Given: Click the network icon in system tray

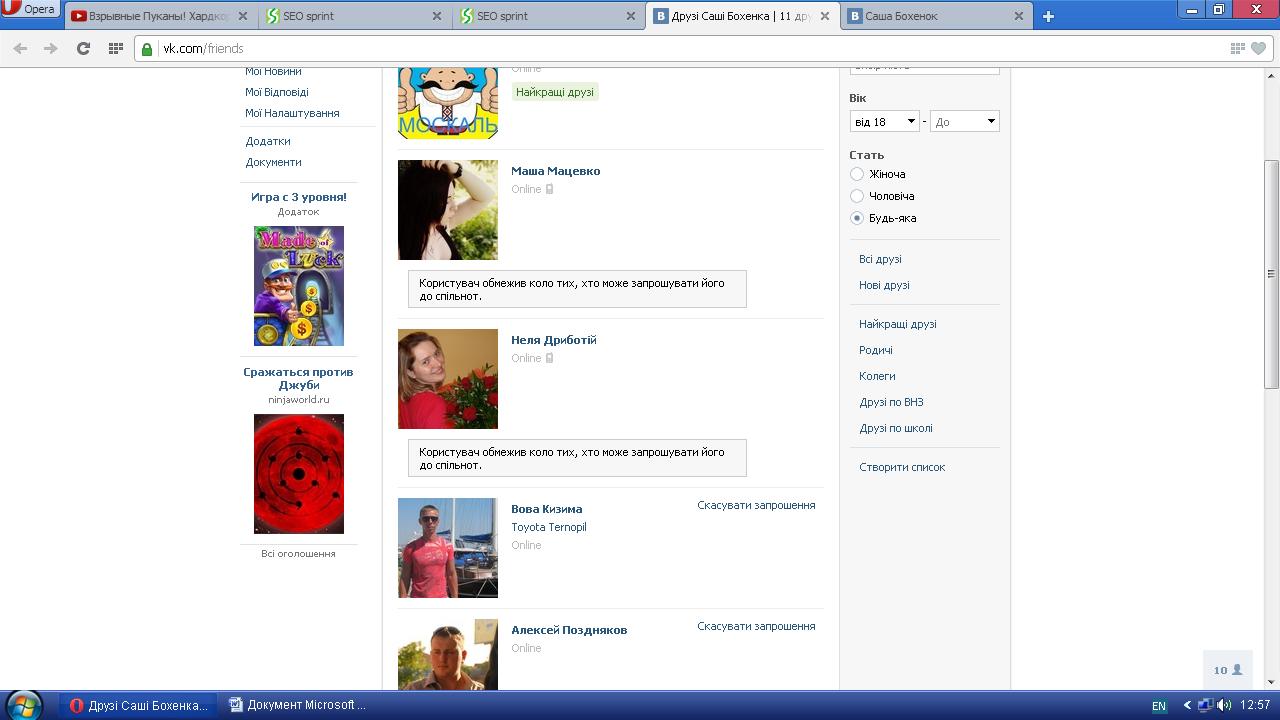Looking at the screenshot, I should pos(1205,705).
